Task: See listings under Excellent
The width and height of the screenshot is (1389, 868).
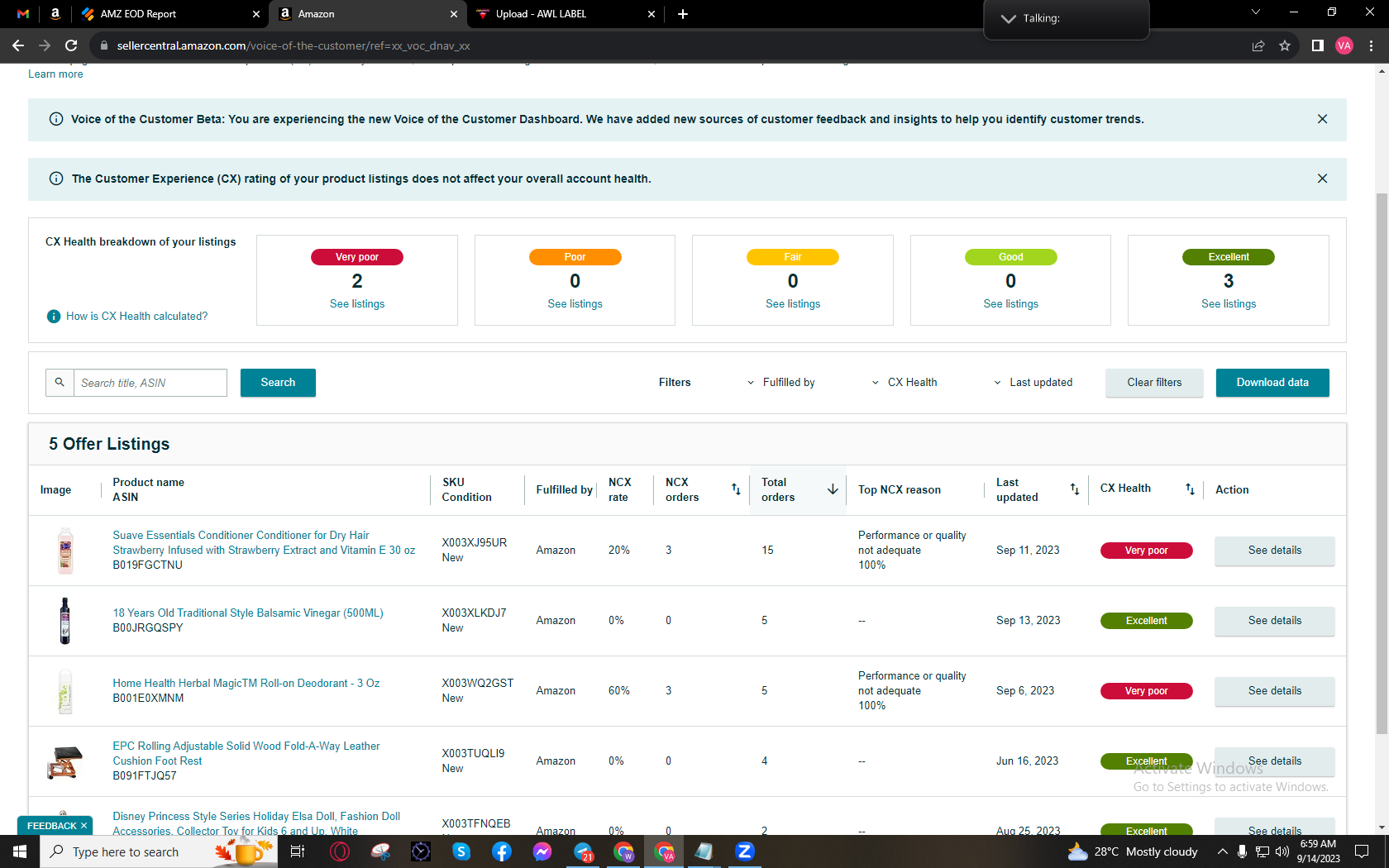Action: pyautogui.click(x=1229, y=304)
